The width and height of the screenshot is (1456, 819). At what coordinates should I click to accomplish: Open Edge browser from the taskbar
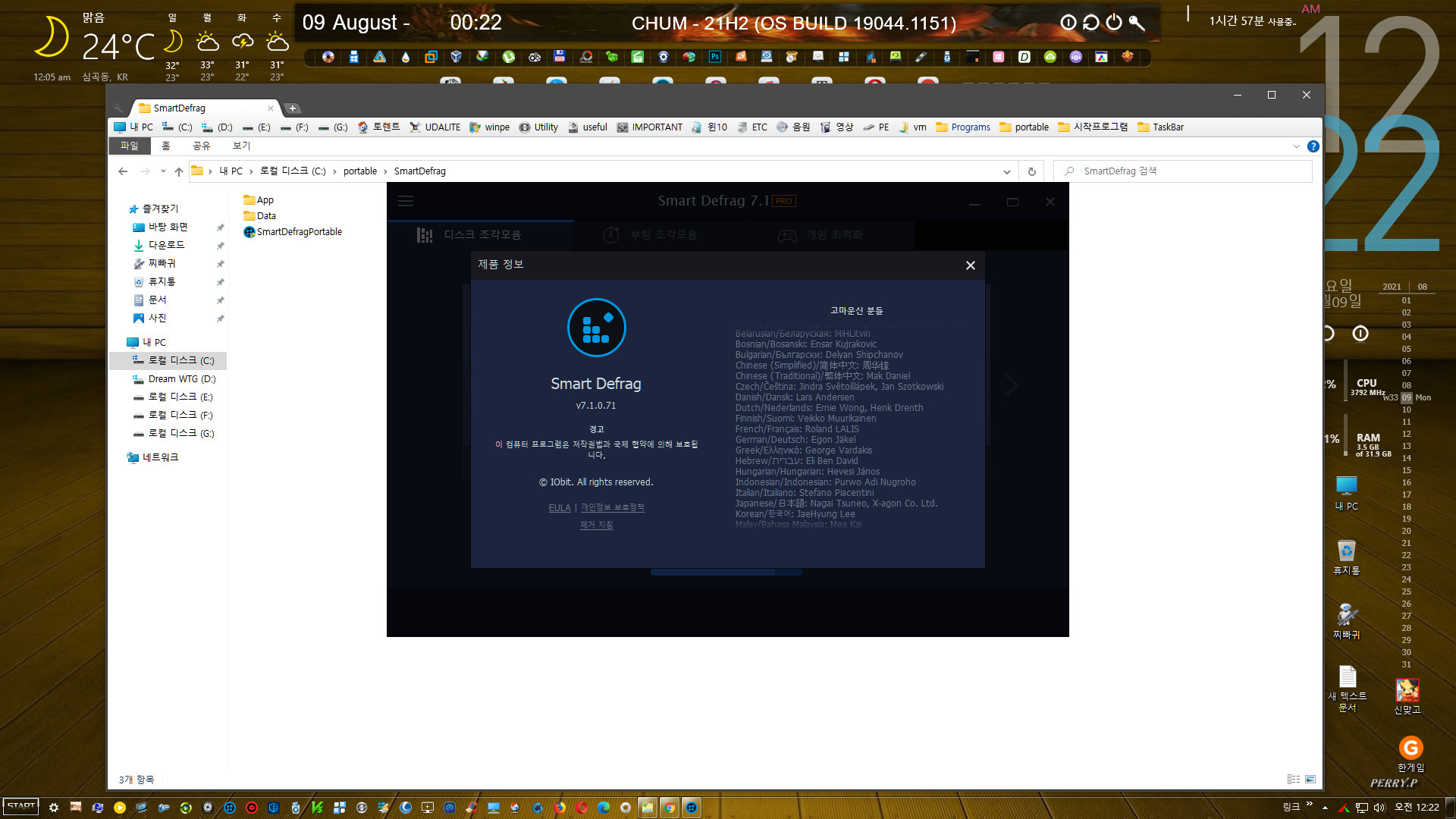[x=604, y=808]
